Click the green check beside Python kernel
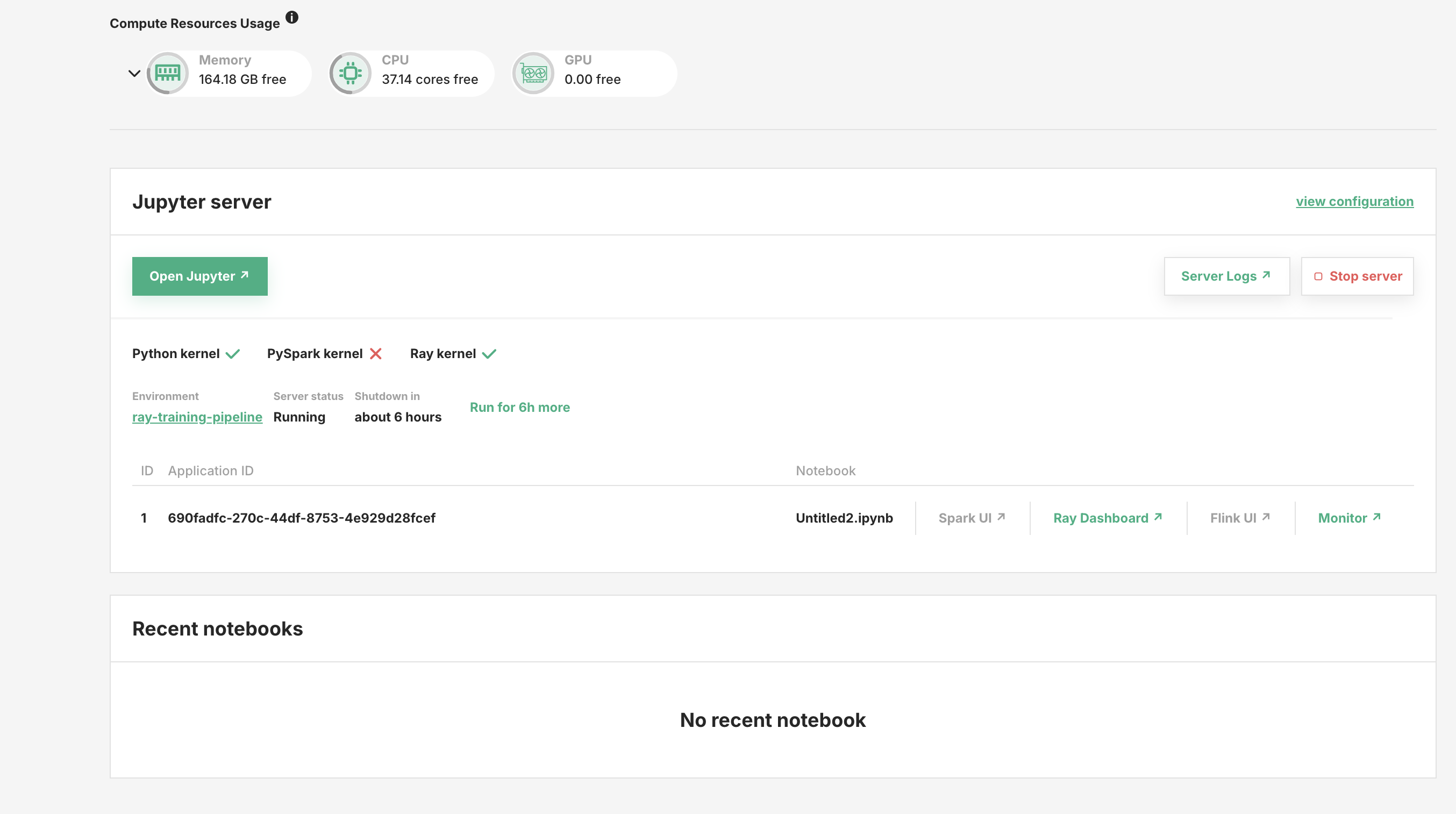 232,353
